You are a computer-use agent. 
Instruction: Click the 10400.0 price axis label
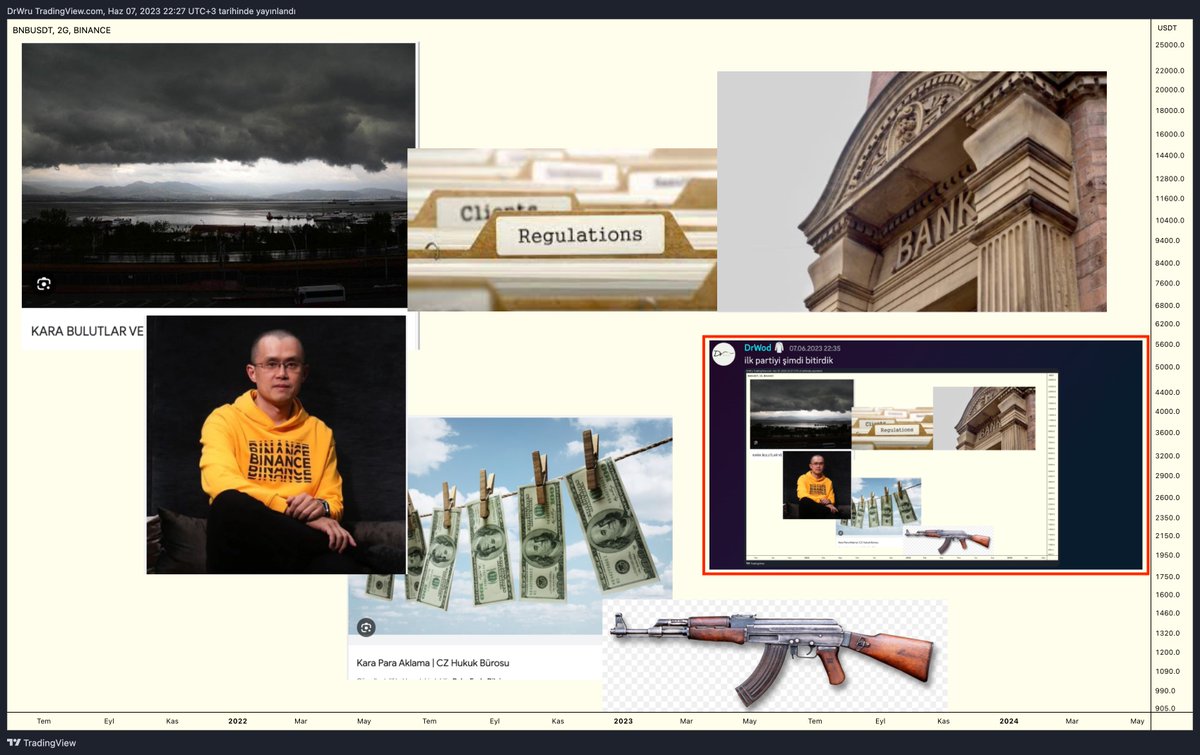coord(1170,220)
